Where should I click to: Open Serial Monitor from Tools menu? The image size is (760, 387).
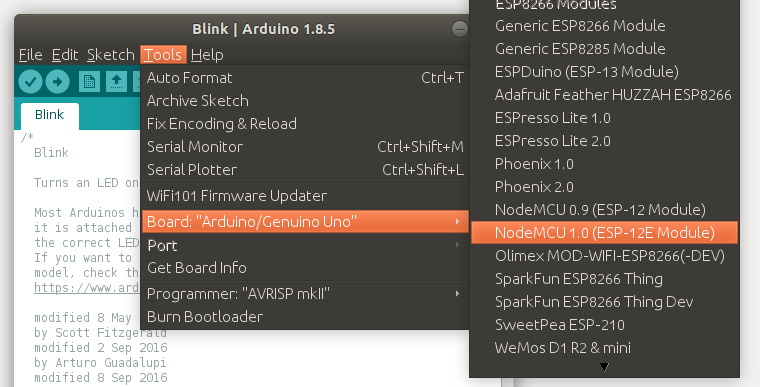click(305, 146)
